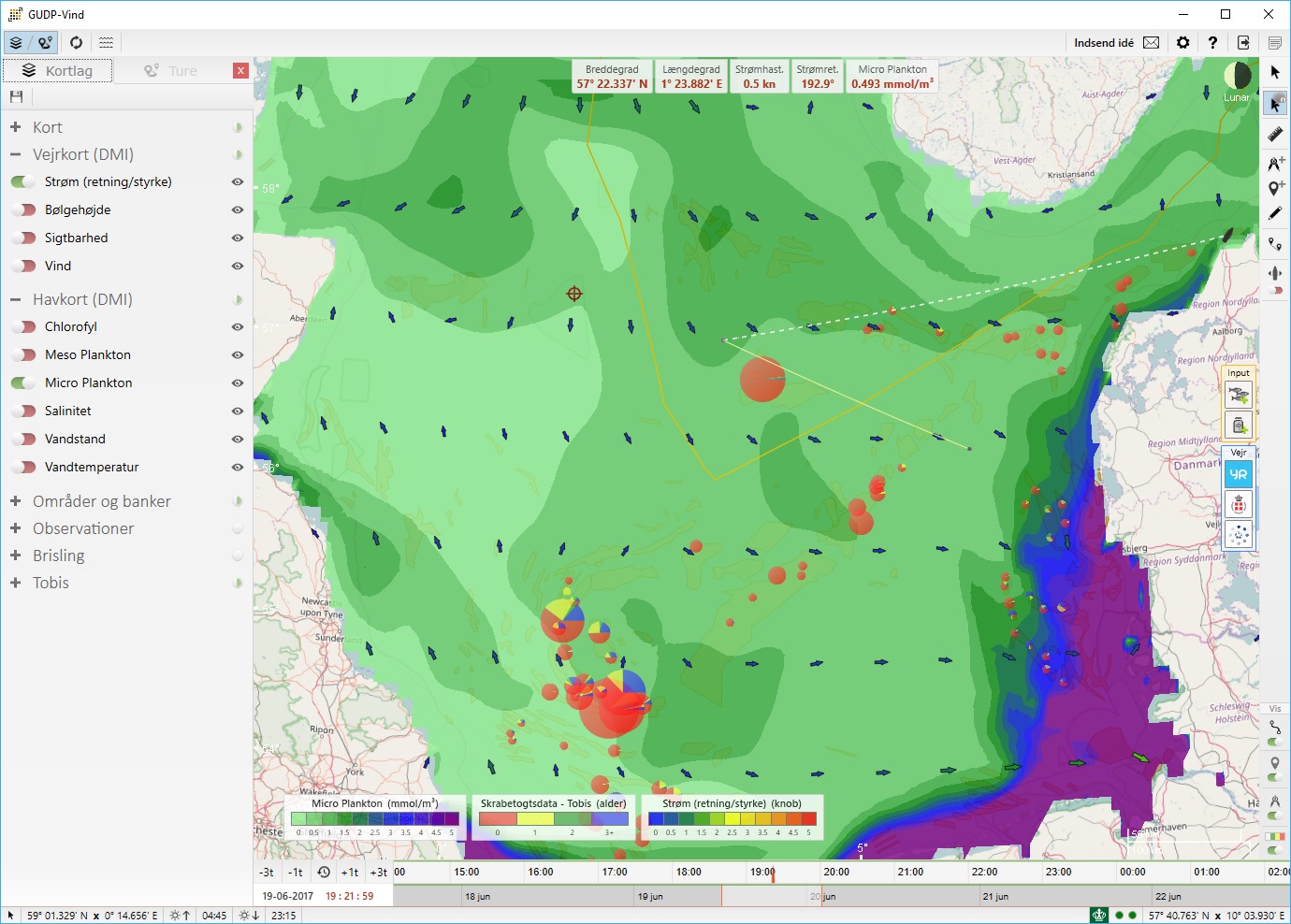1291x924 pixels.
Task: Expand the Brisling section
Action: pos(15,556)
